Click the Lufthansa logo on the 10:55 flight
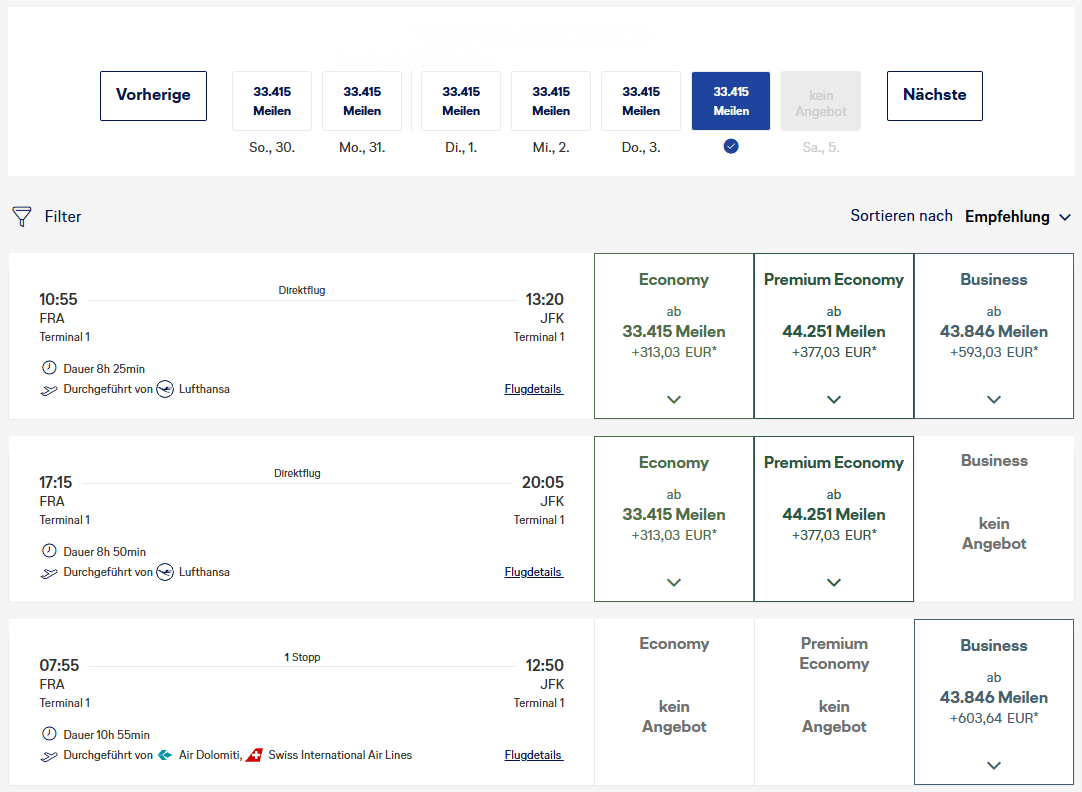The height and width of the screenshot is (792, 1082). [x=165, y=390]
